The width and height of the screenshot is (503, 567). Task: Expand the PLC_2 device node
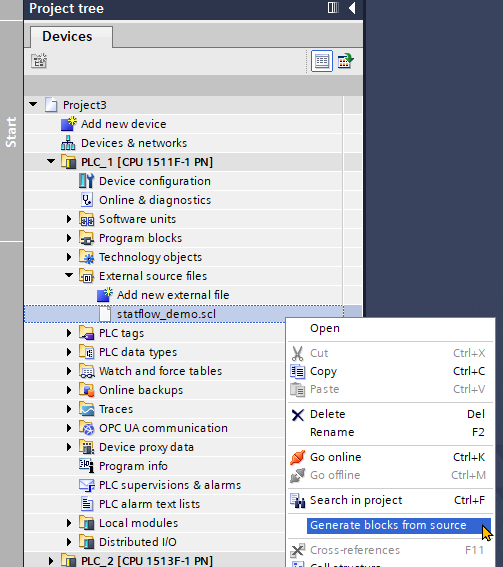click(51, 561)
